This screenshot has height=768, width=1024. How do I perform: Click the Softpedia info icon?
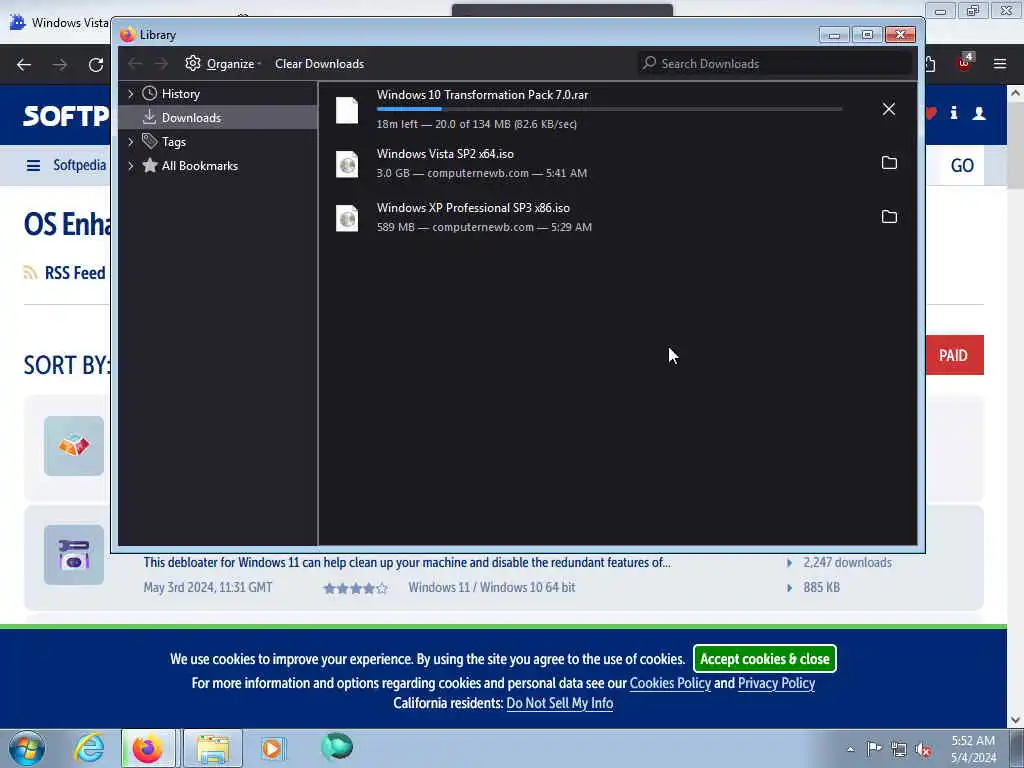pyautogui.click(x=954, y=113)
